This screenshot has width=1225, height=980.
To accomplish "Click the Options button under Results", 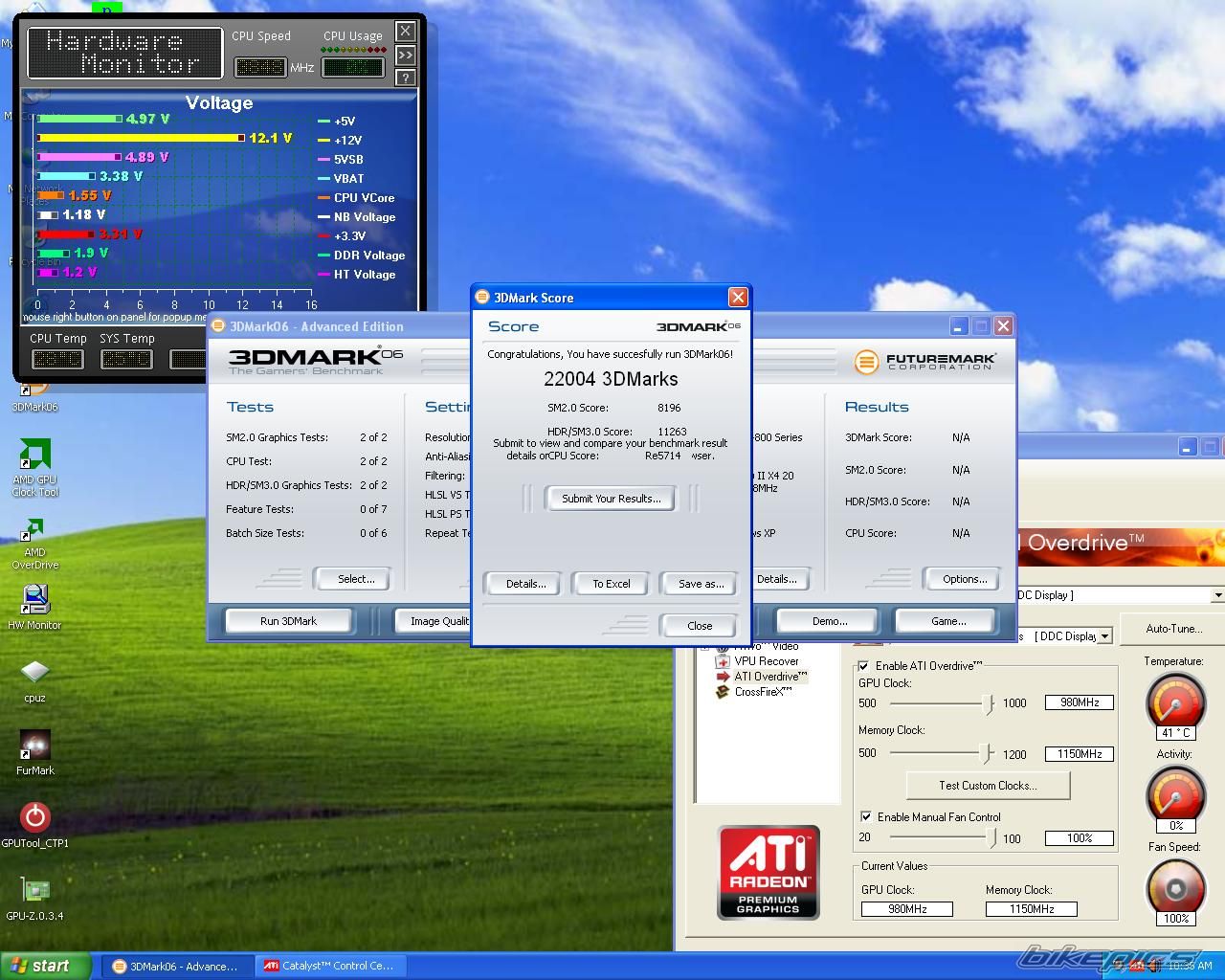I will click(x=964, y=579).
